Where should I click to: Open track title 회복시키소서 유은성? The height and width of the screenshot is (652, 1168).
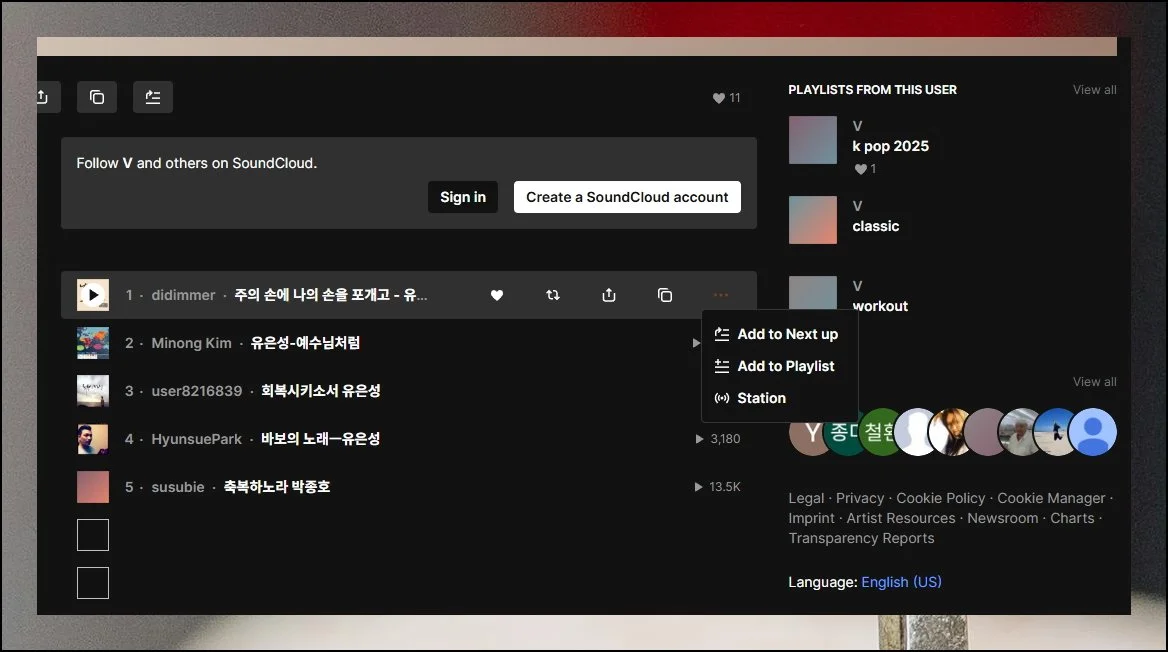point(320,391)
